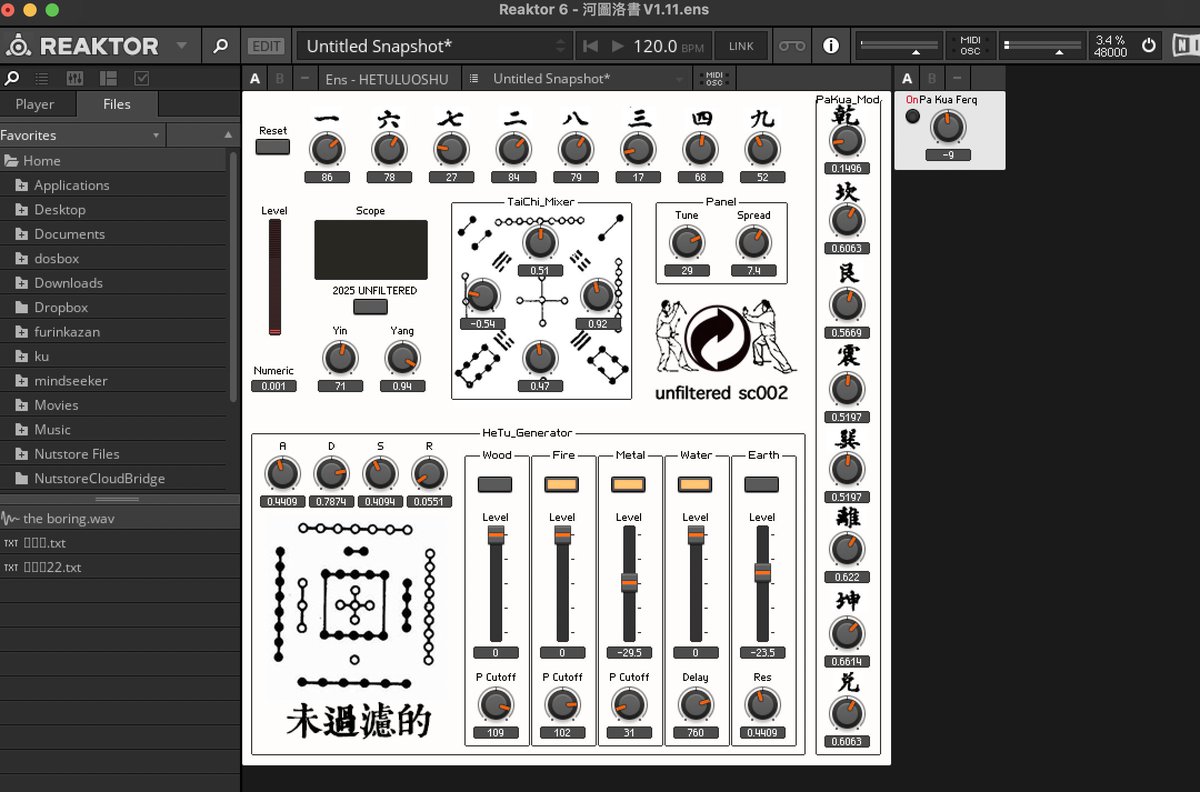
Task: Toggle the Metal generator button
Action: click(x=628, y=484)
